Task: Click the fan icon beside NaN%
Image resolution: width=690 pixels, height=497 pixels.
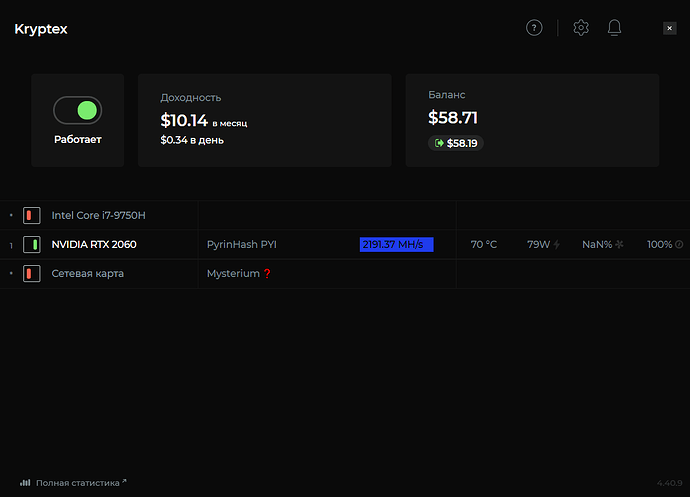Action: coord(619,244)
